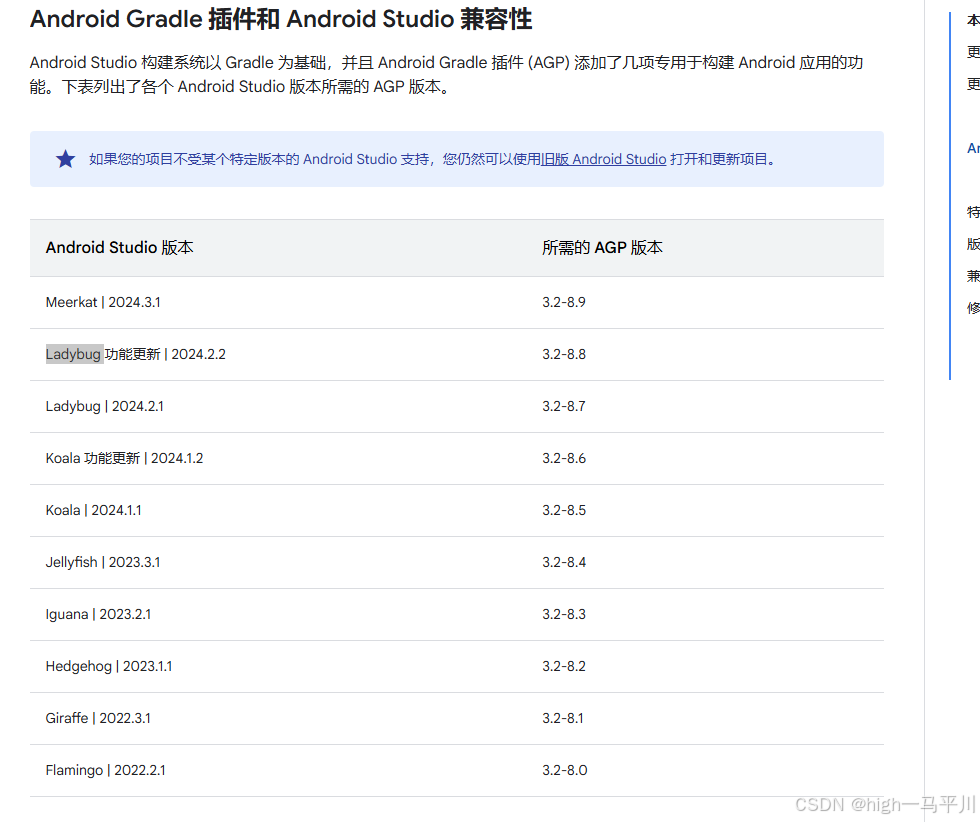This screenshot has height=822, width=980.
Task: Select the highlighted "Ladybug" text in the table
Action: (x=73, y=354)
